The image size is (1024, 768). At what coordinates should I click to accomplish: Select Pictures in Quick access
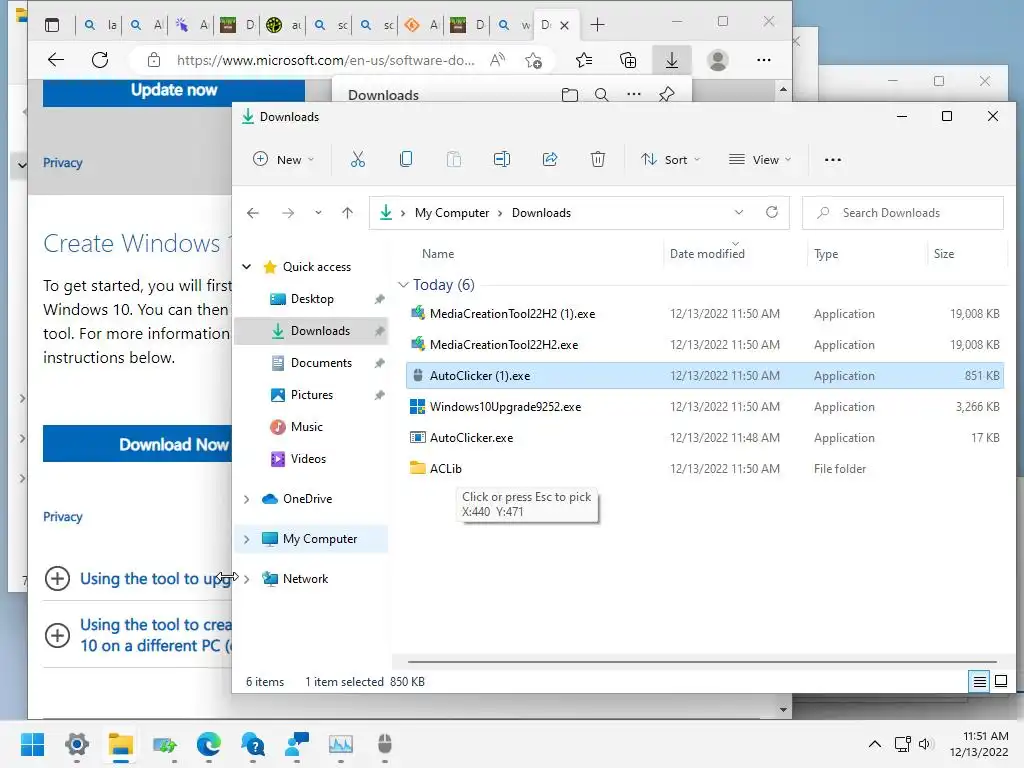pos(312,394)
